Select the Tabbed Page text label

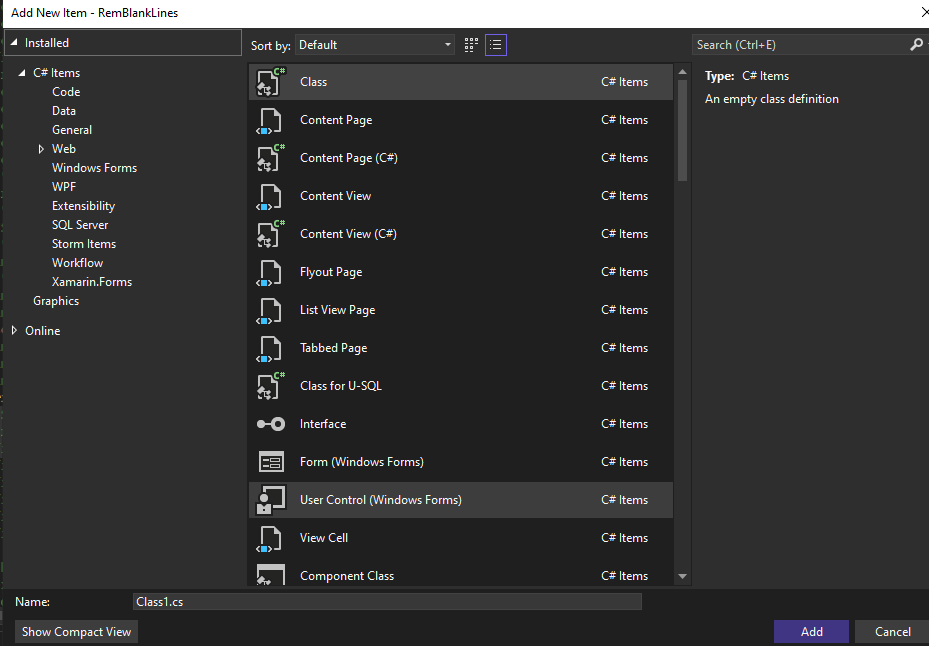[333, 348]
